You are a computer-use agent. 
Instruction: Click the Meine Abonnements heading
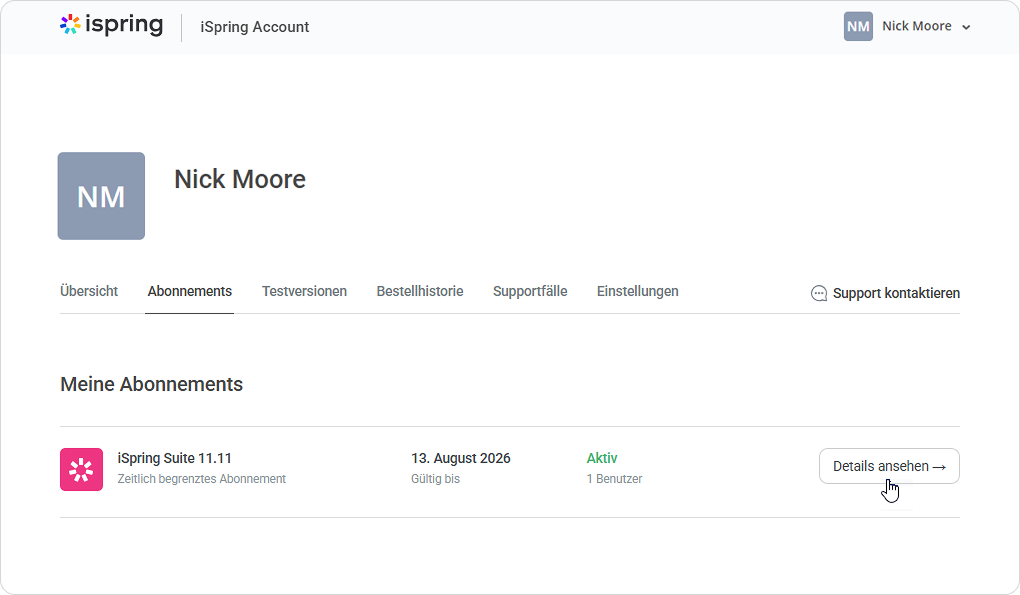pos(152,384)
